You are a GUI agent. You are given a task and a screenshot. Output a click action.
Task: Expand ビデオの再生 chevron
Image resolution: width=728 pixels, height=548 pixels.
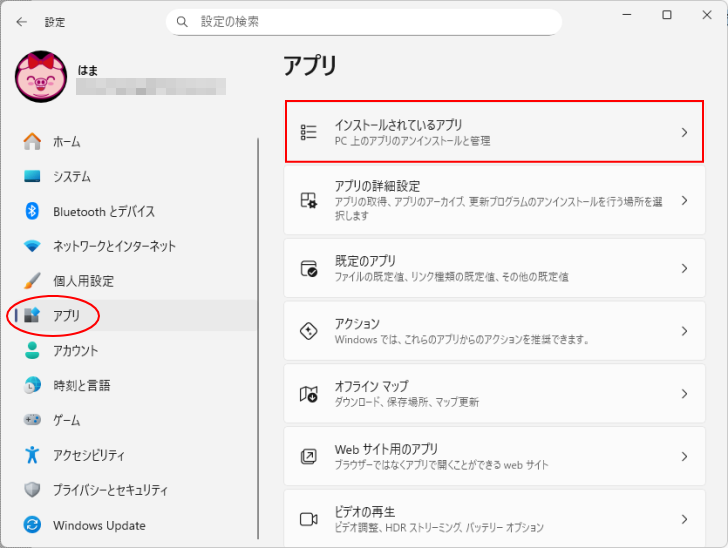(x=684, y=519)
